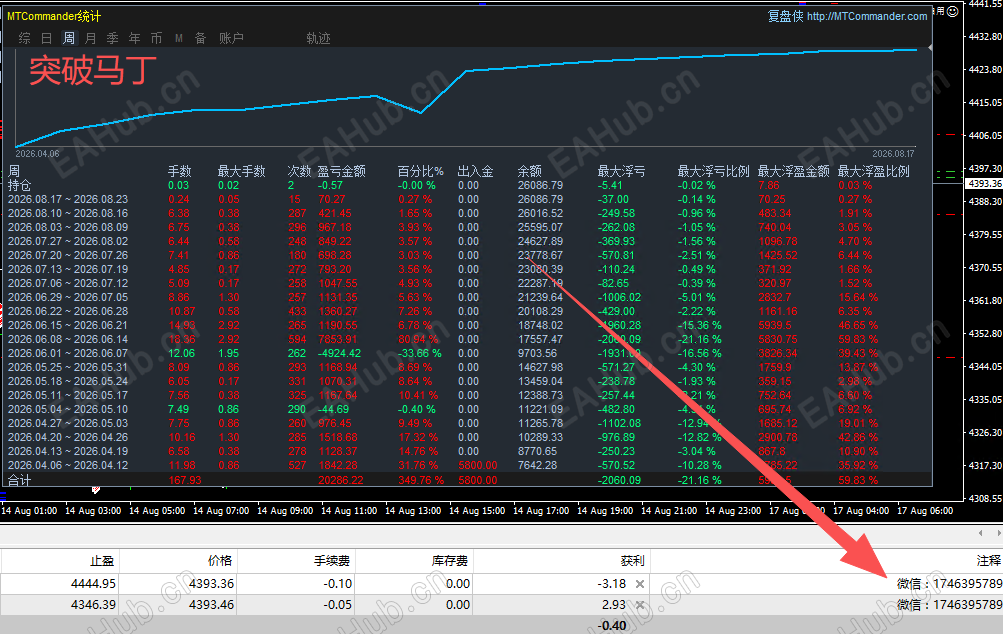Sort by the 获利 column header
The image size is (1003, 634).
point(632,560)
